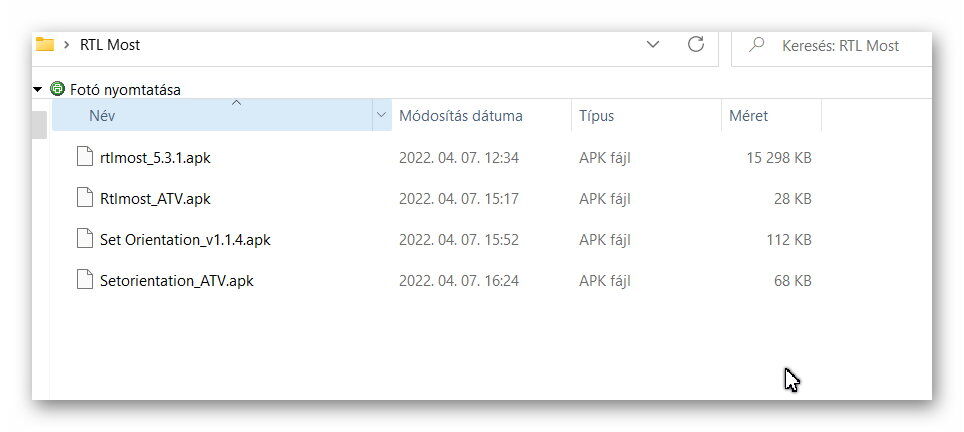Open the address bar history dropdown chevron
The height and width of the screenshot is (432, 964).
(x=654, y=44)
